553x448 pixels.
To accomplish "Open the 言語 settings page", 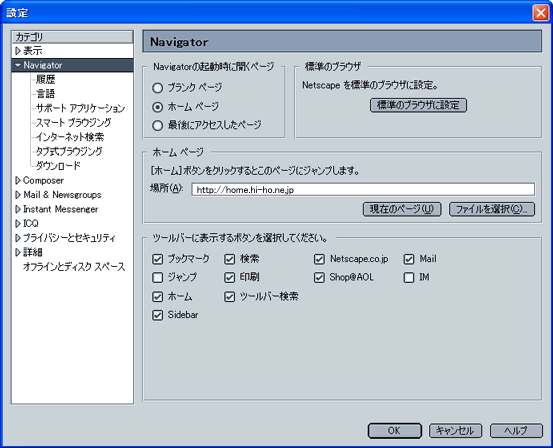I will (x=45, y=94).
